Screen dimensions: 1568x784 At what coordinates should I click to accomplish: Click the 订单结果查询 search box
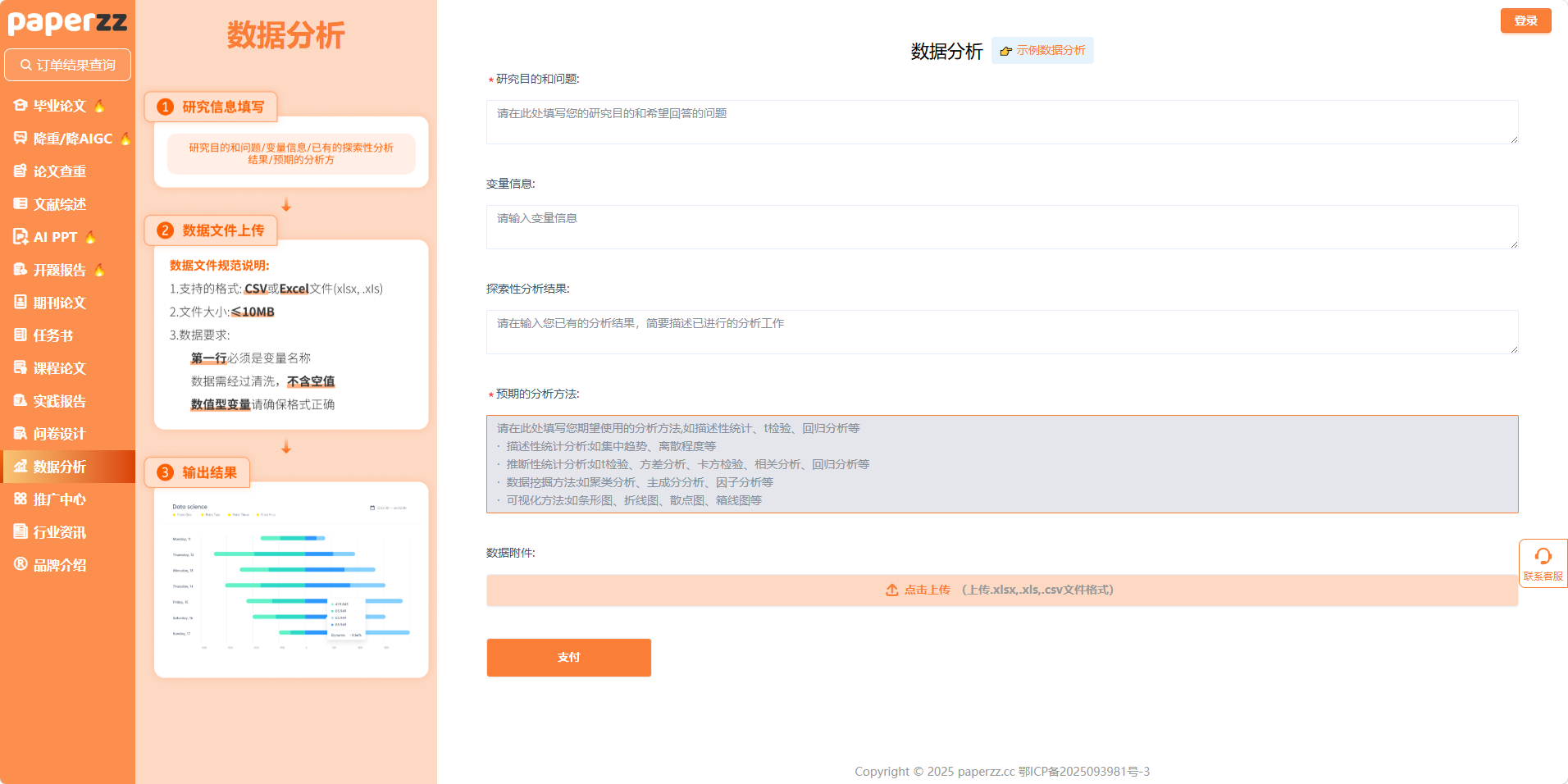[x=68, y=65]
